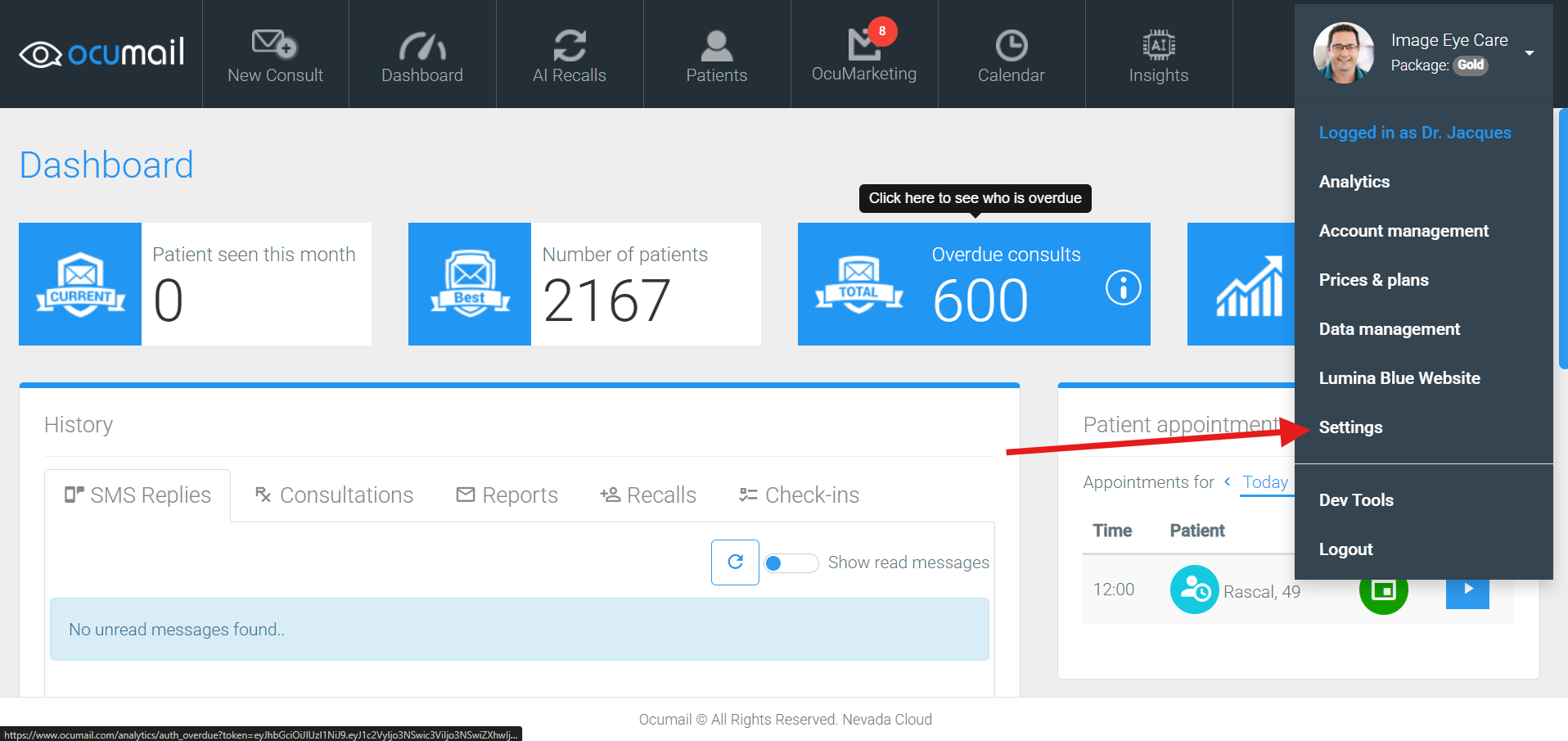
Task: Open Dev Tools menu item
Action: pyautogui.click(x=1356, y=500)
